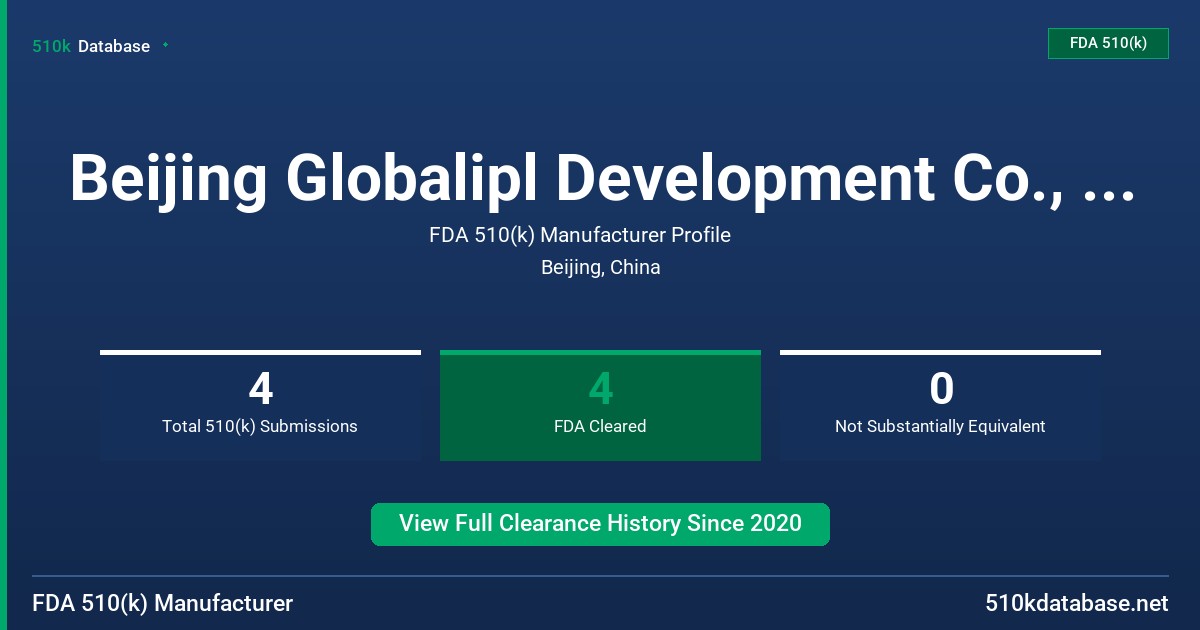Open View Full Clearance History Since 2020
Screen dimensions: 1200x630
point(600,524)
